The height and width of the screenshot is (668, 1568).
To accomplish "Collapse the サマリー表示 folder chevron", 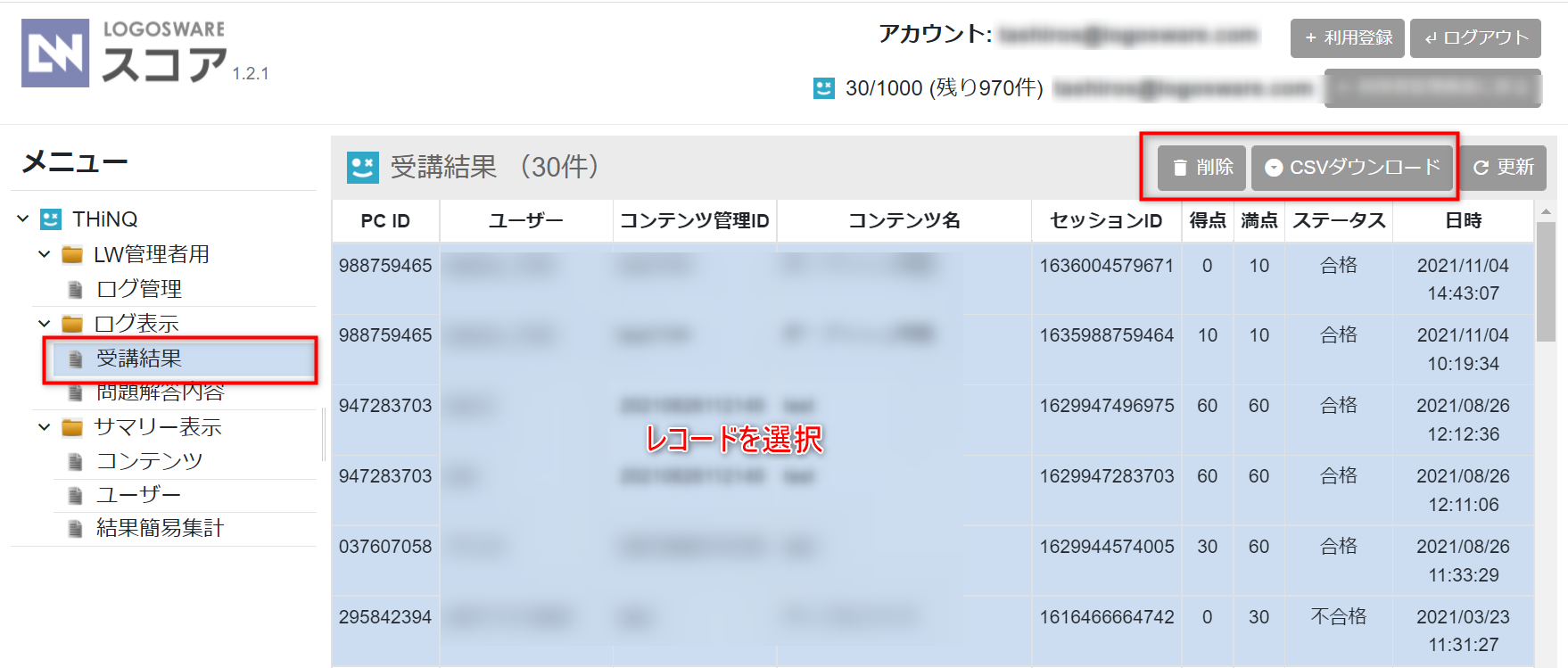I will tap(45, 427).
